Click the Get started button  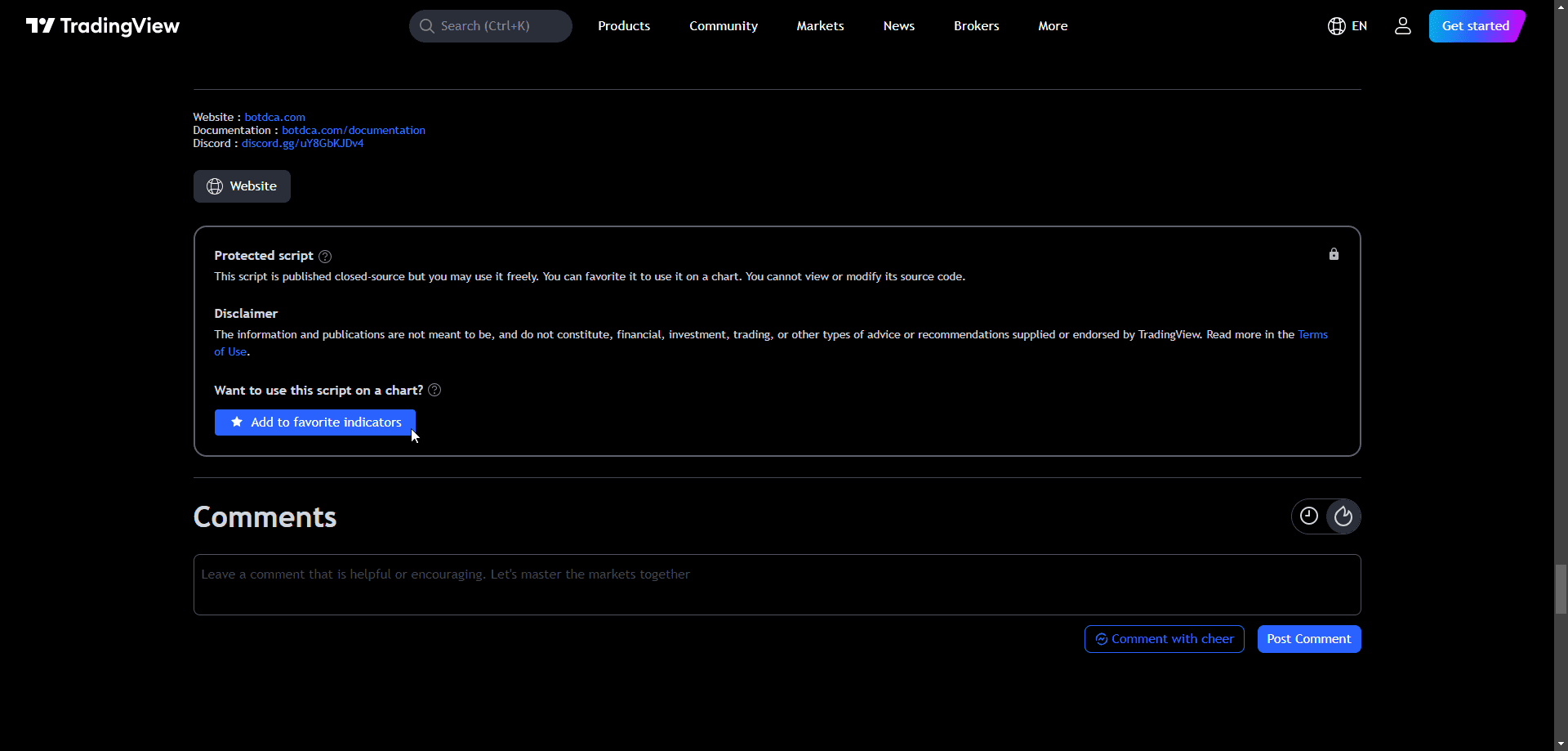1475,26
